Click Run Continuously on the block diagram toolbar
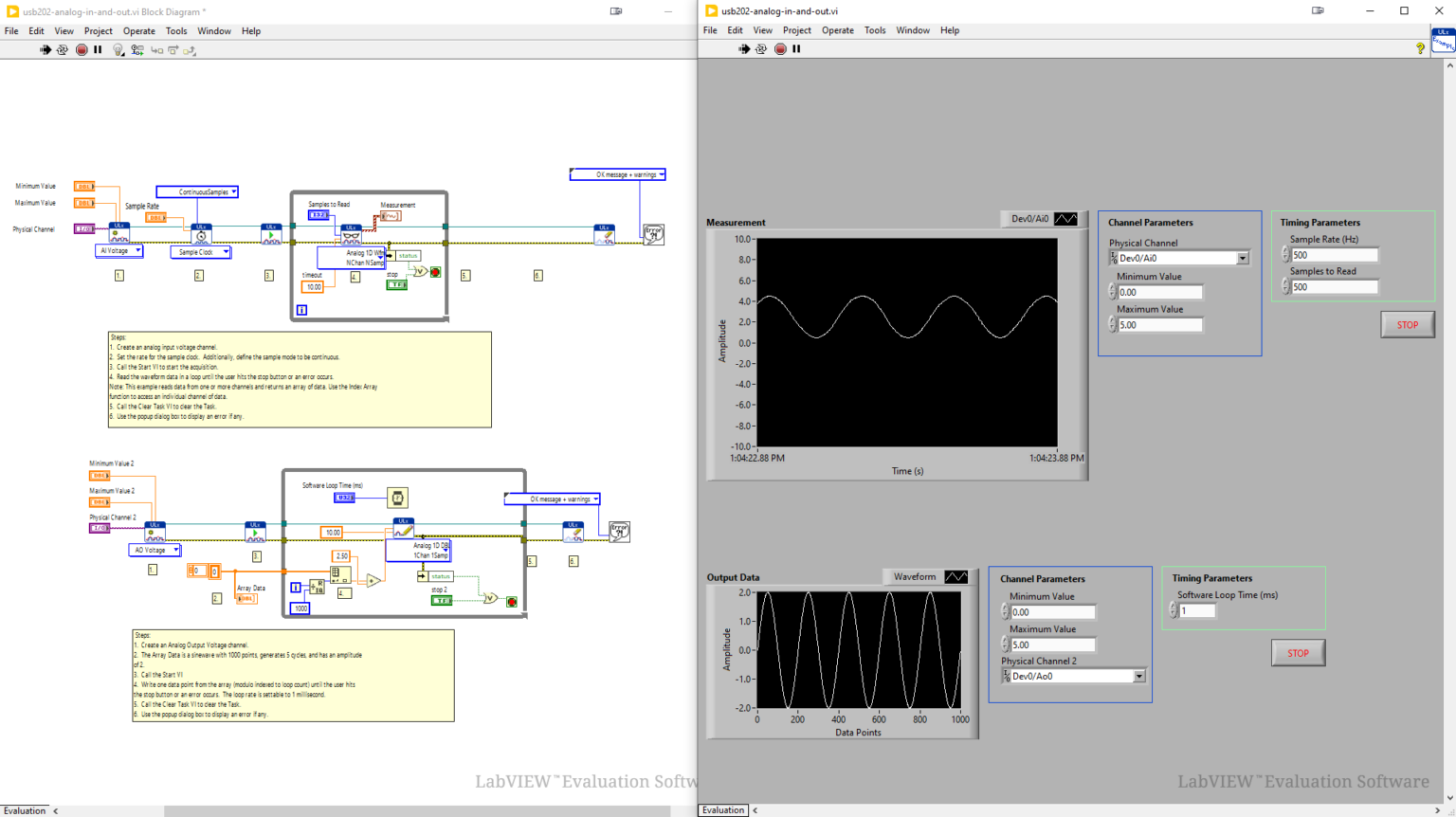 [63, 49]
